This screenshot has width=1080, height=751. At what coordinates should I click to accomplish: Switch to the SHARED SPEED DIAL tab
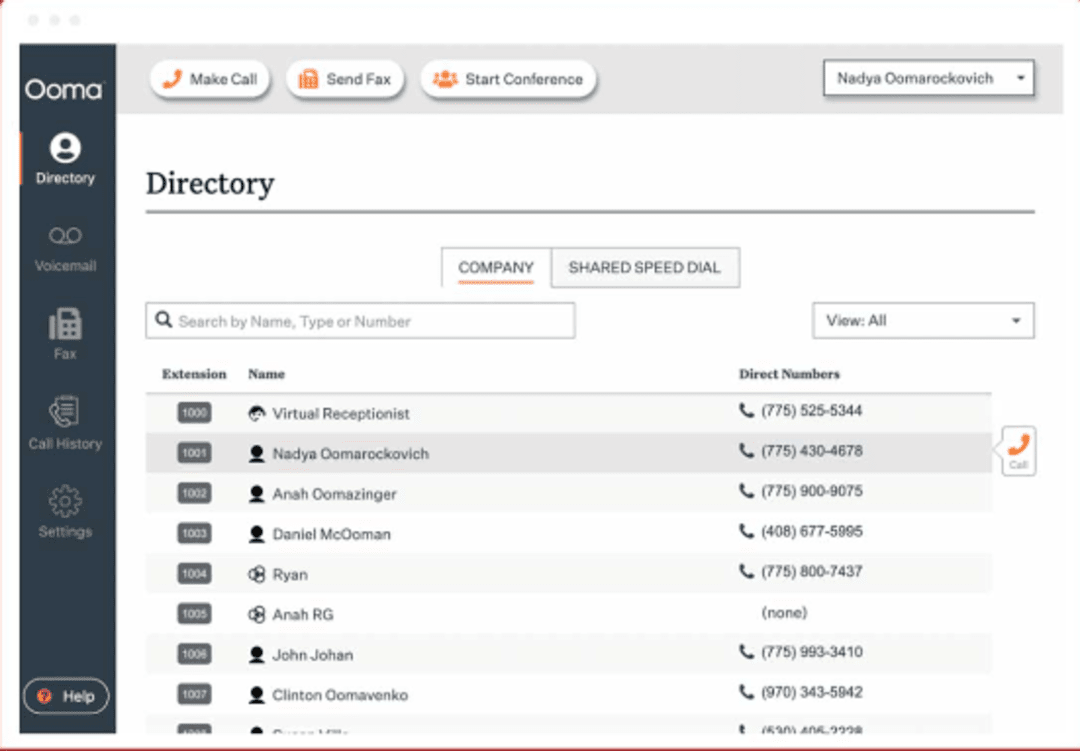[645, 267]
